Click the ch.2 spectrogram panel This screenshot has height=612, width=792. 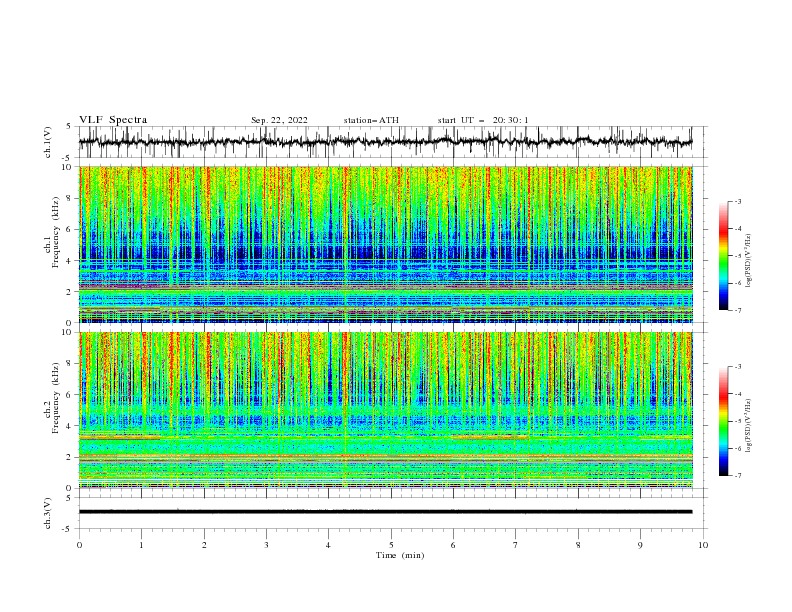tap(386, 410)
